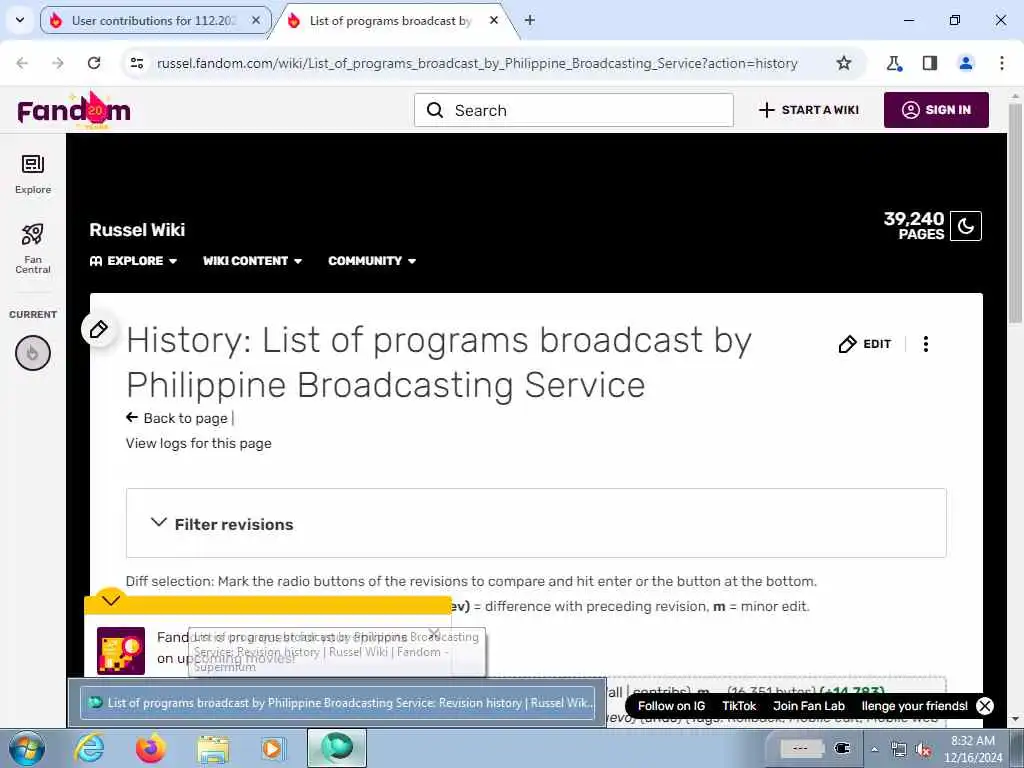Select List of programs broadcast tab
The height and width of the screenshot is (768, 1024).
point(392,20)
